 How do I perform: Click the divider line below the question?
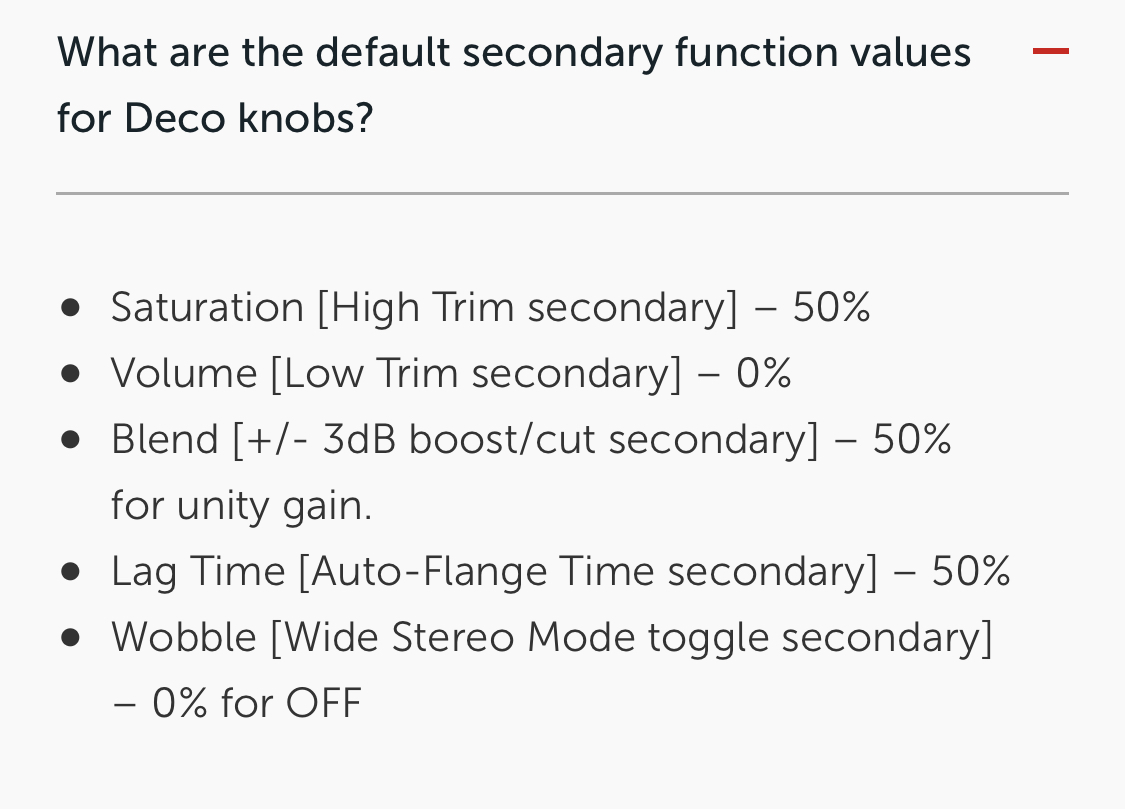[x=562, y=193]
